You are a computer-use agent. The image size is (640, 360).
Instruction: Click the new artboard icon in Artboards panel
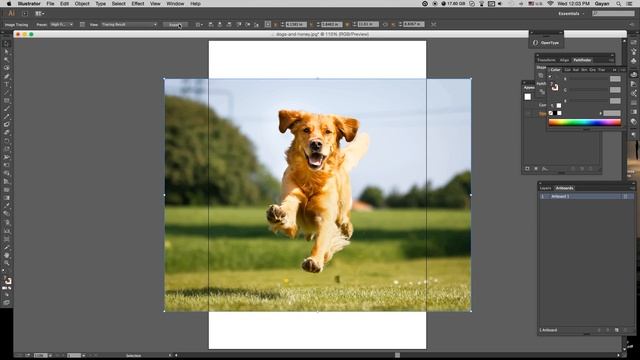[617, 330]
